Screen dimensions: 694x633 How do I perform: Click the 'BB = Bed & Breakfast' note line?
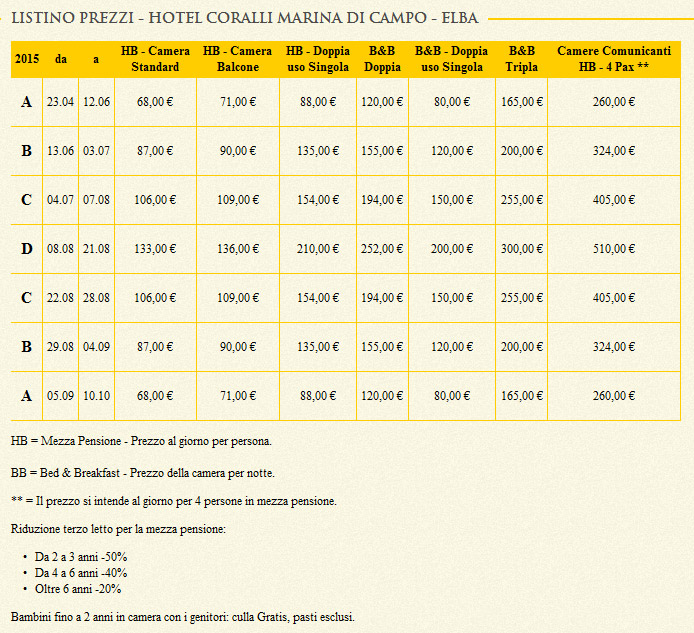click(x=143, y=473)
